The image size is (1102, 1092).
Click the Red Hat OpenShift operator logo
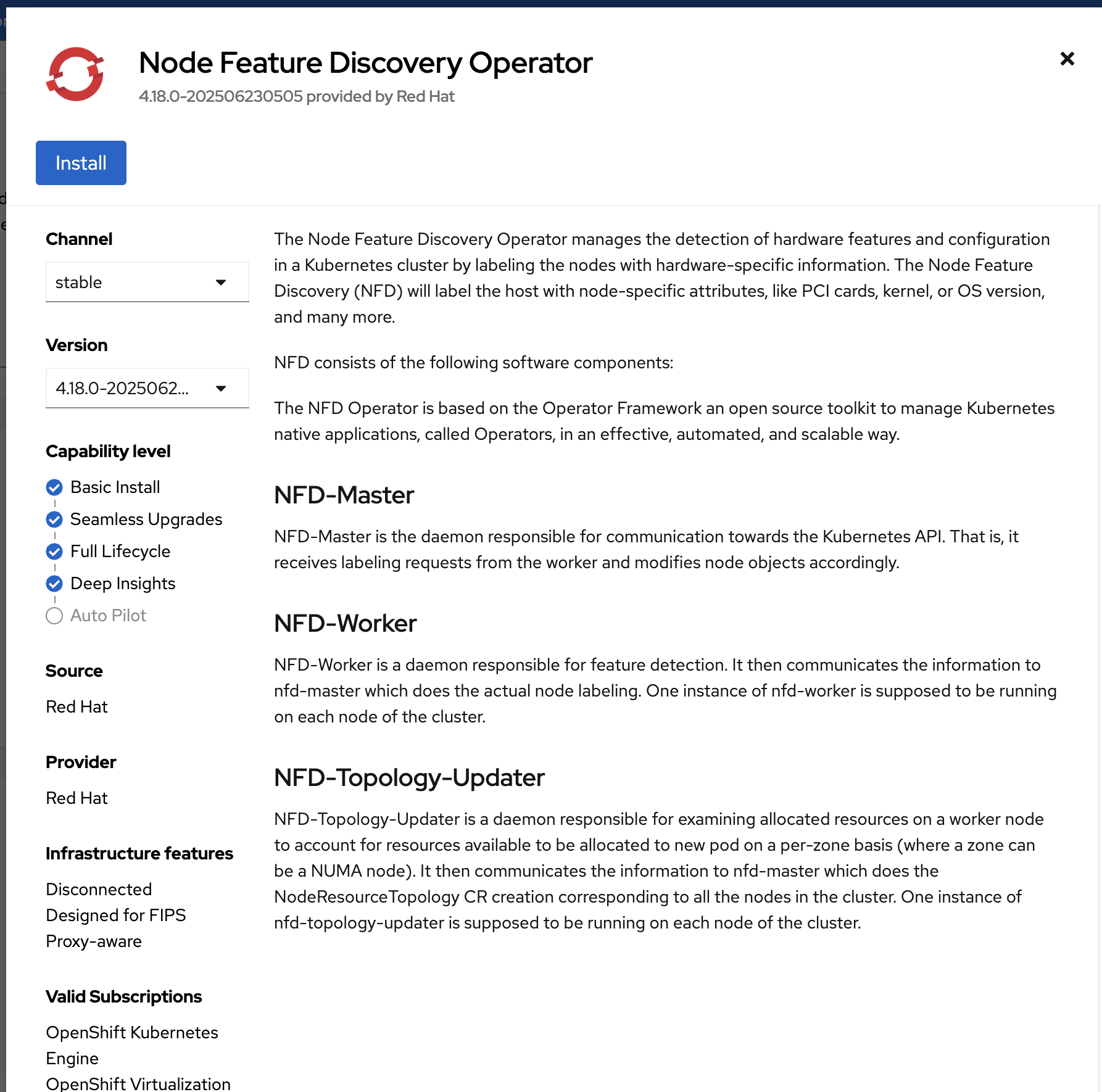pos(75,74)
